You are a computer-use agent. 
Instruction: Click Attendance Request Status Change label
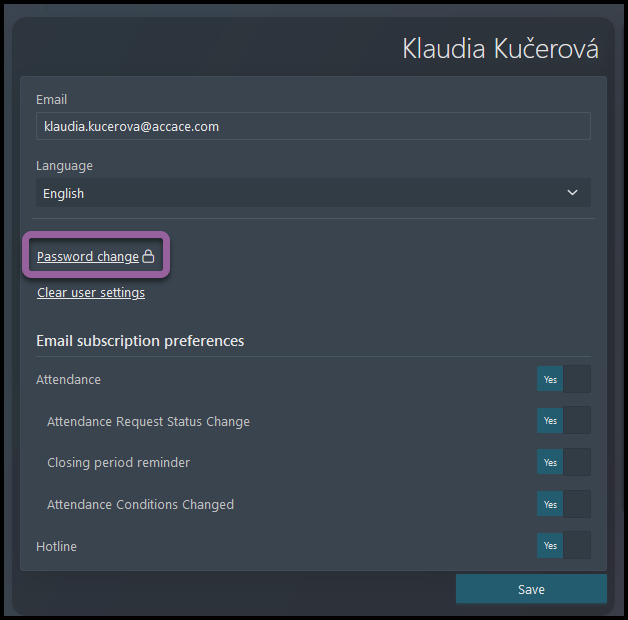click(x=149, y=421)
